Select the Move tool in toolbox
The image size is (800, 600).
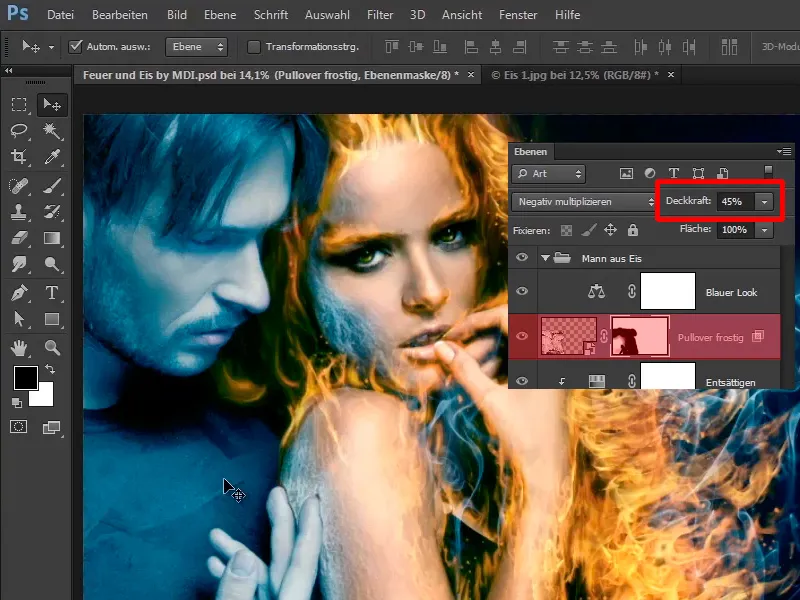pos(52,105)
